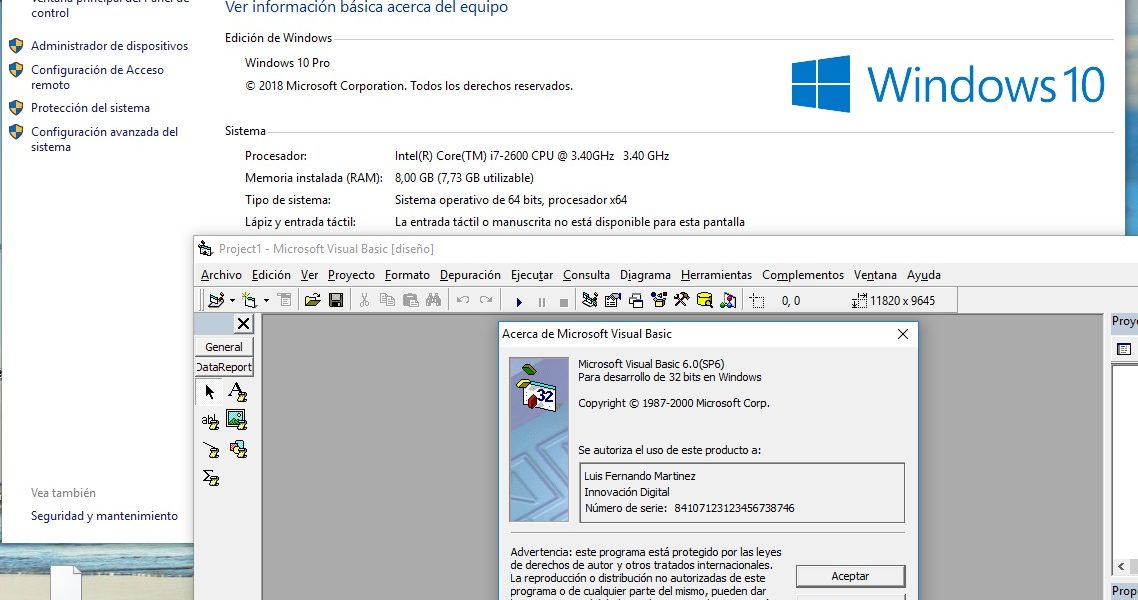Select the RptImage control in the toolbox

(237, 420)
